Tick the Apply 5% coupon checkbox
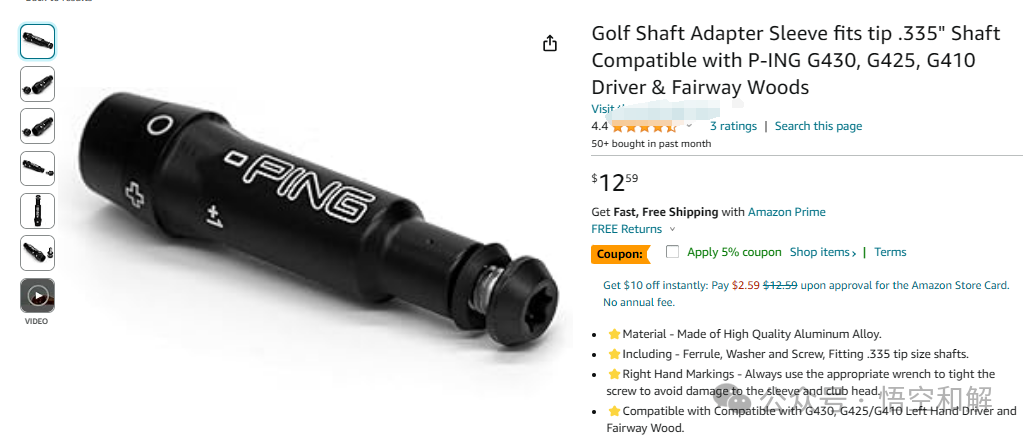The width and height of the screenshot is (1025, 441). 672,252
